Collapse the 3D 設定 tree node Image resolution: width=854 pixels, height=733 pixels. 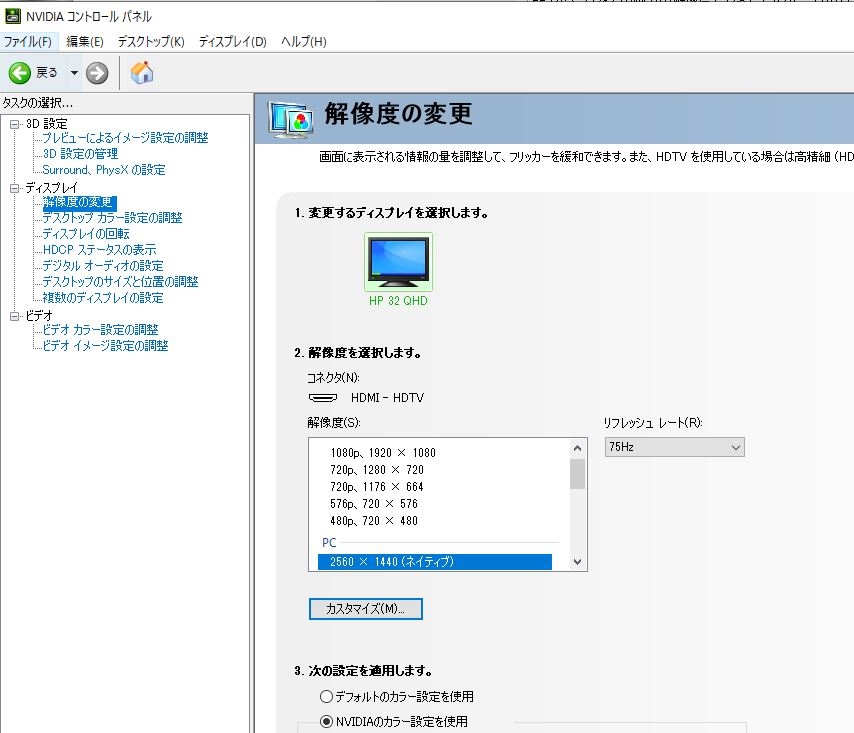point(15,124)
